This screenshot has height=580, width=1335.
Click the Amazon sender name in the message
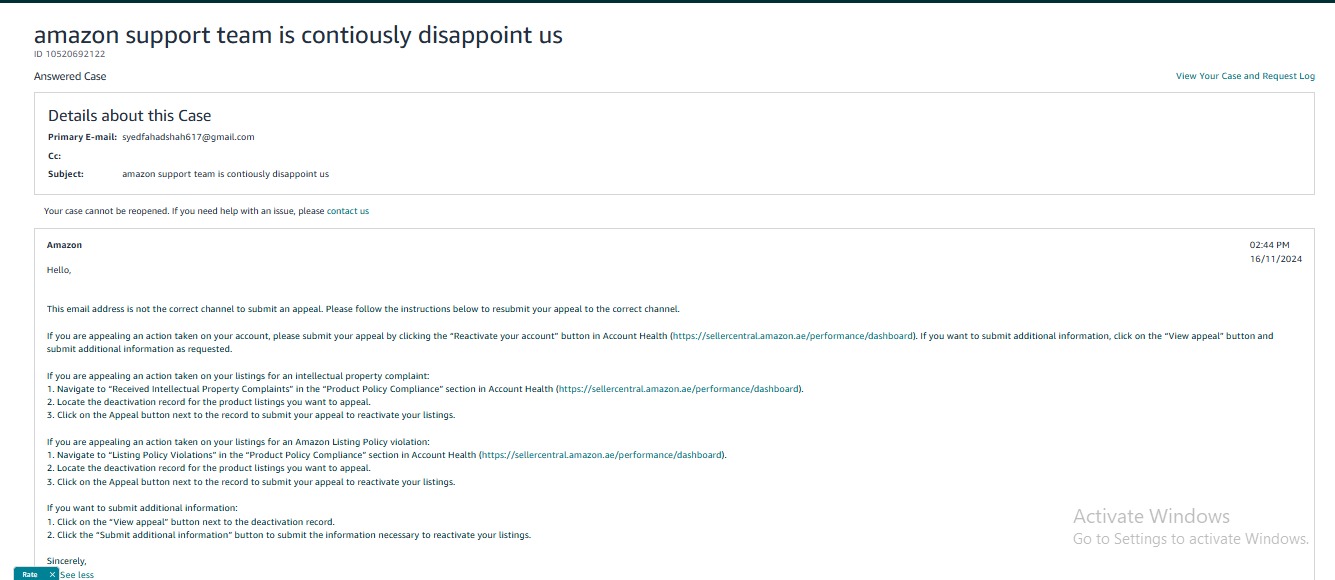pyautogui.click(x=64, y=245)
